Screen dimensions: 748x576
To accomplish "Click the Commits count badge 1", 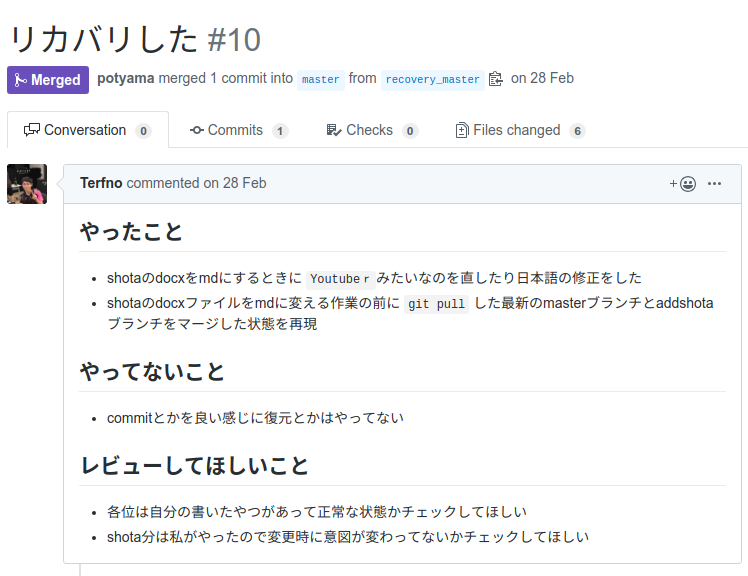I will pos(280,131).
